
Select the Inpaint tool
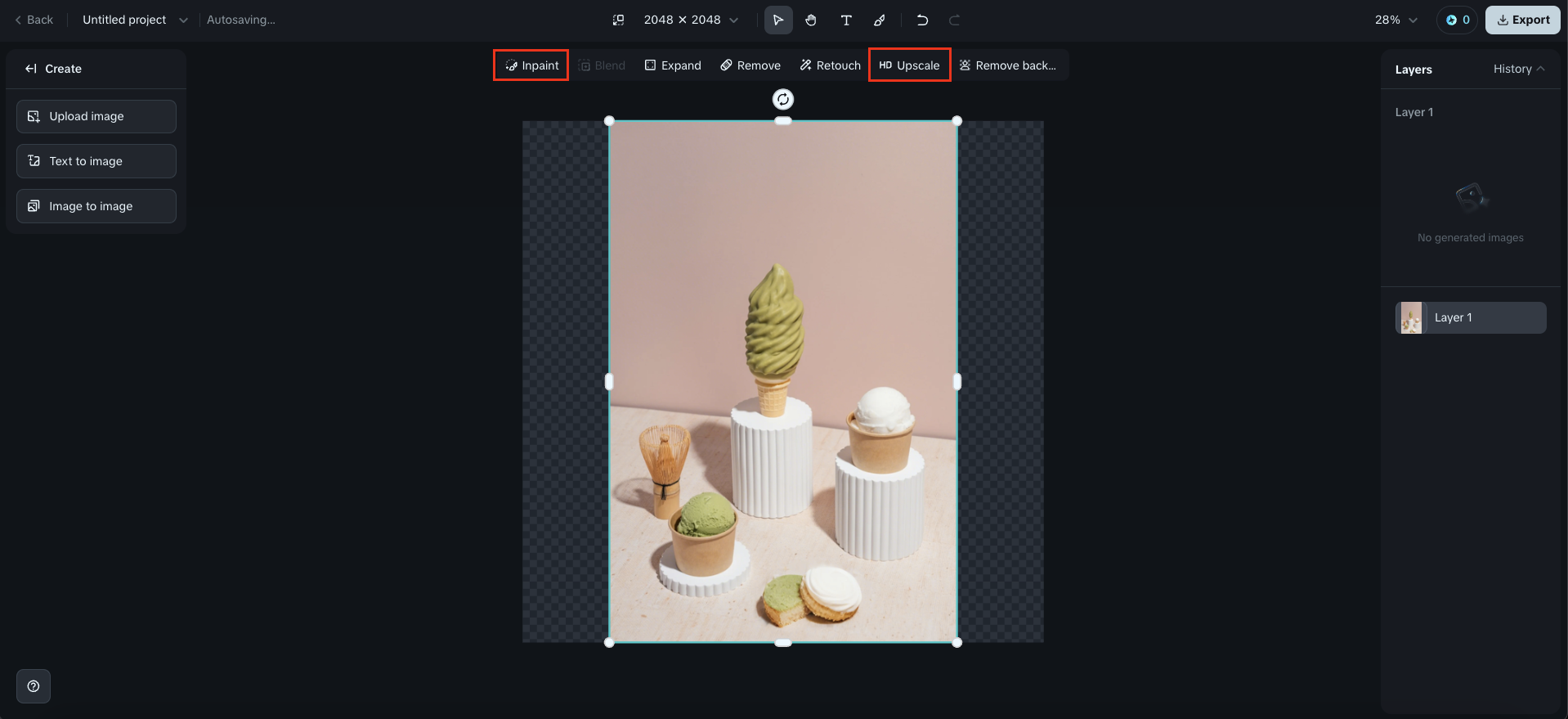click(531, 65)
